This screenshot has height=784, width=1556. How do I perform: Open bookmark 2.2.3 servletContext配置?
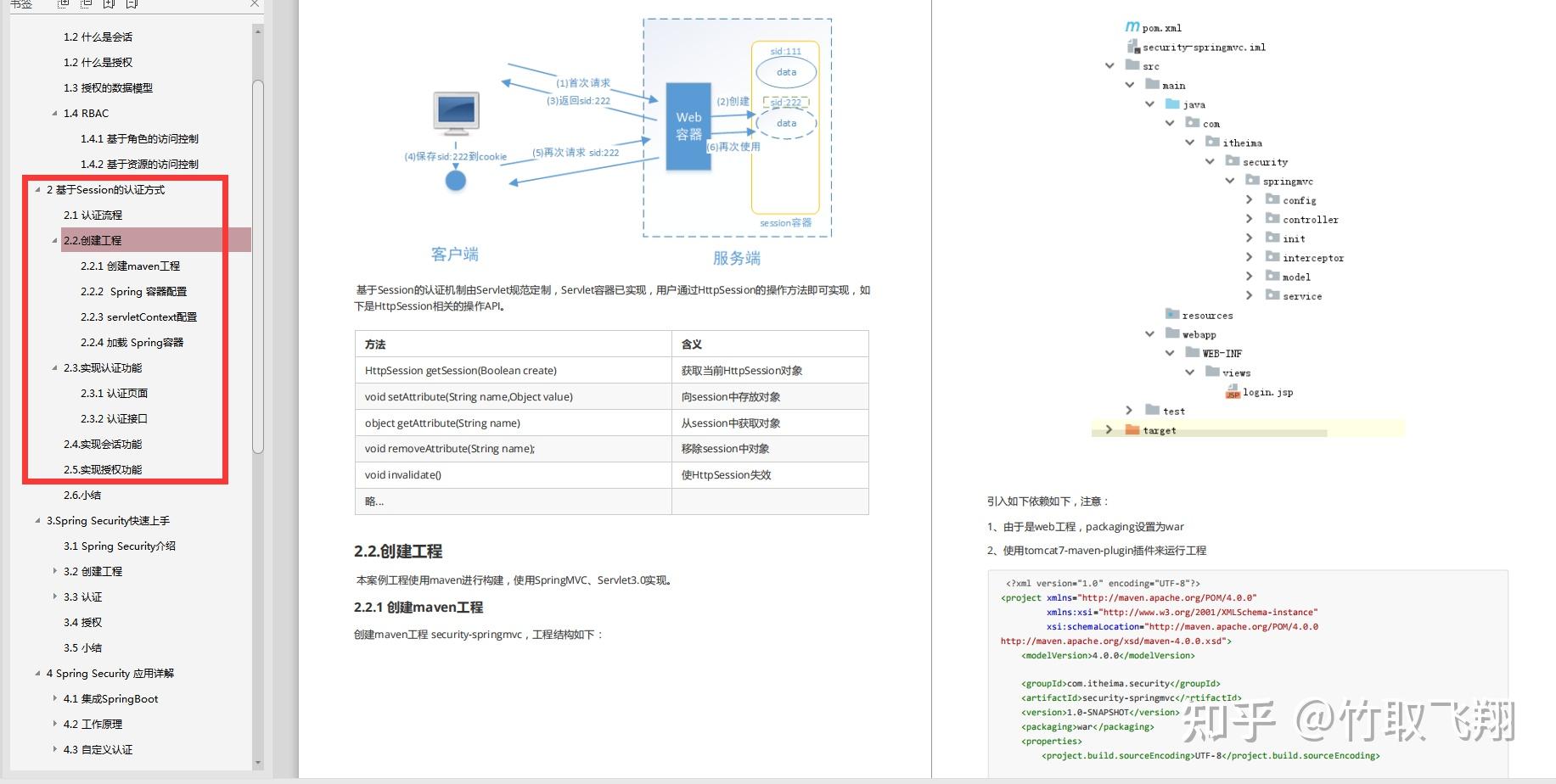tap(138, 317)
